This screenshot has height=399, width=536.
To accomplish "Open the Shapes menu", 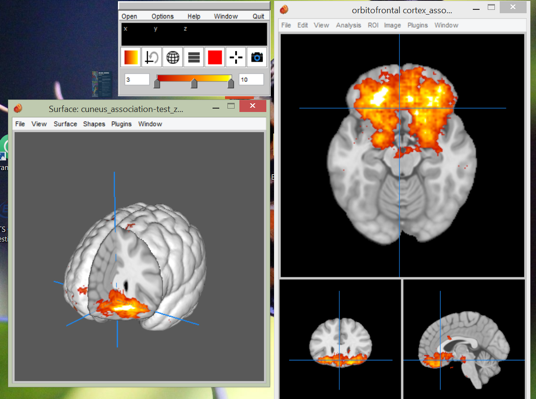I will pos(94,124).
